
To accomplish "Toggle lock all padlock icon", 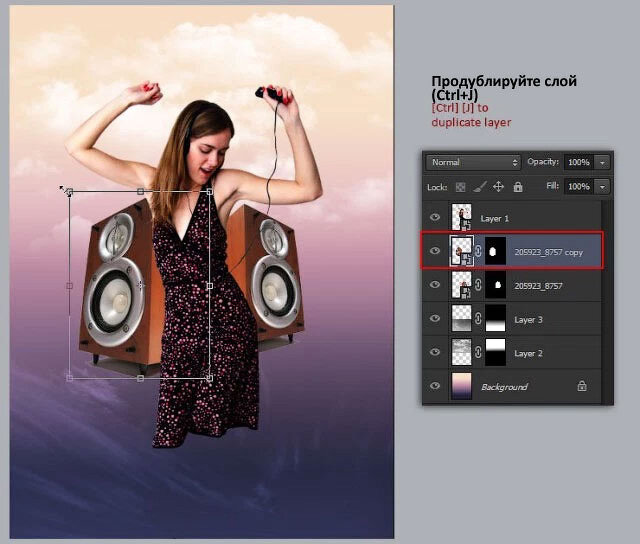I will [518, 187].
